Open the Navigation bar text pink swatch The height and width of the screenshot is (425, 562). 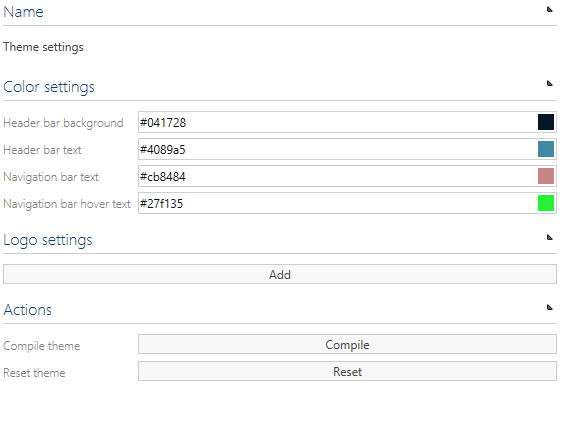546,176
